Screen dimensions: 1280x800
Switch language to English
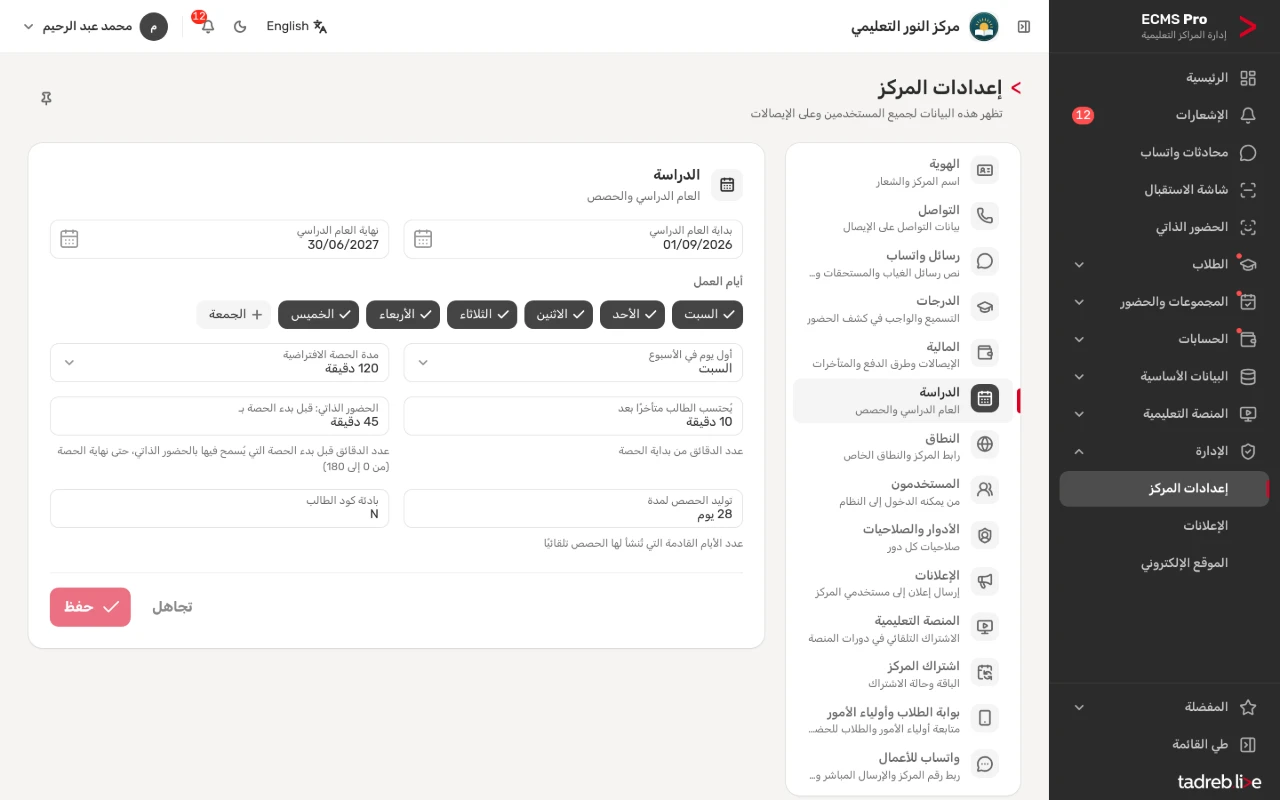(x=297, y=27)
